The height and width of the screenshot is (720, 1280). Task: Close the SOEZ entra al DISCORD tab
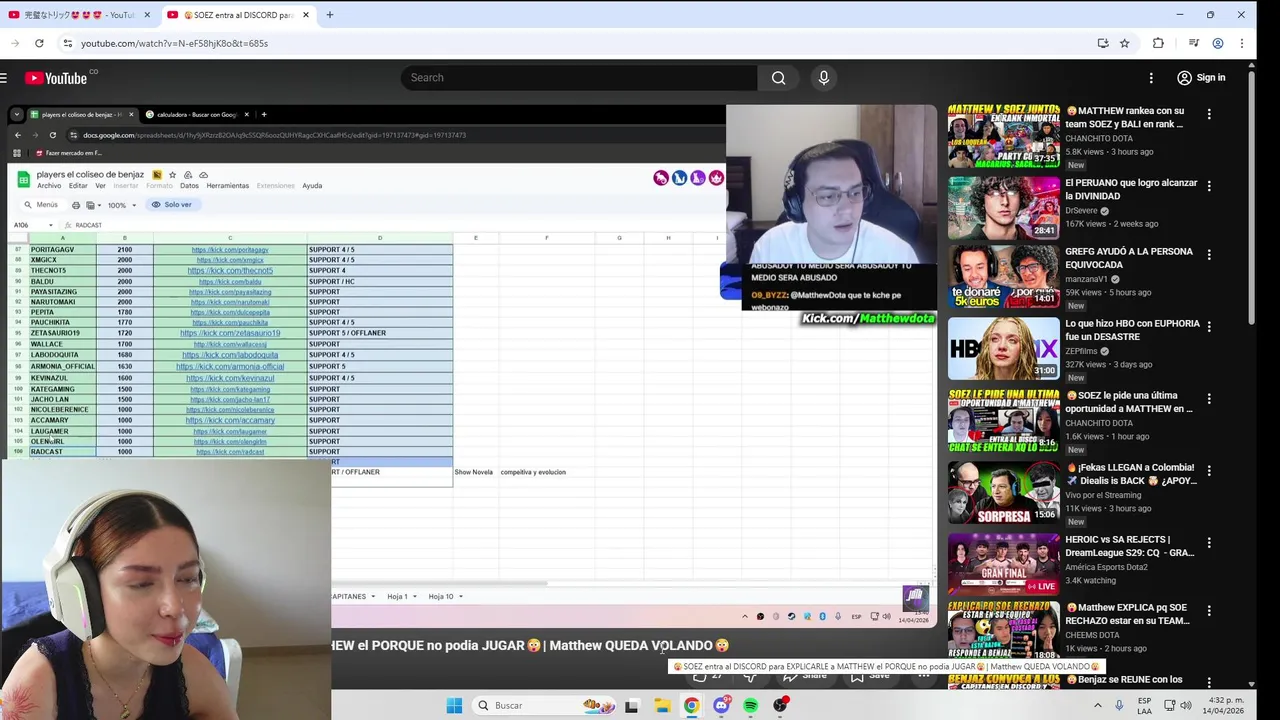[x=305, y=15]
